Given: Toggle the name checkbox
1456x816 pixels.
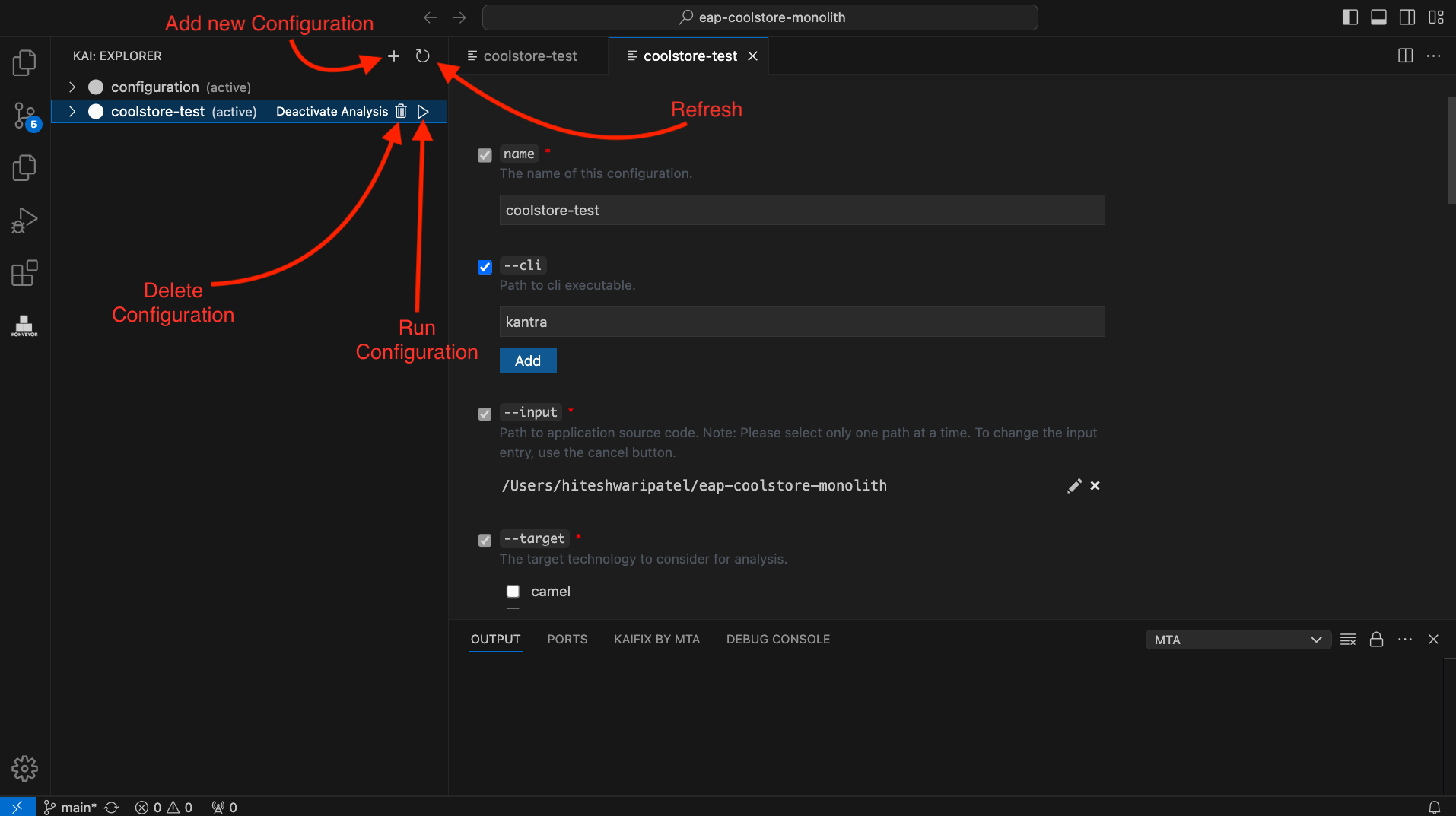Looking at the screenshot, I should pos(485,155).
